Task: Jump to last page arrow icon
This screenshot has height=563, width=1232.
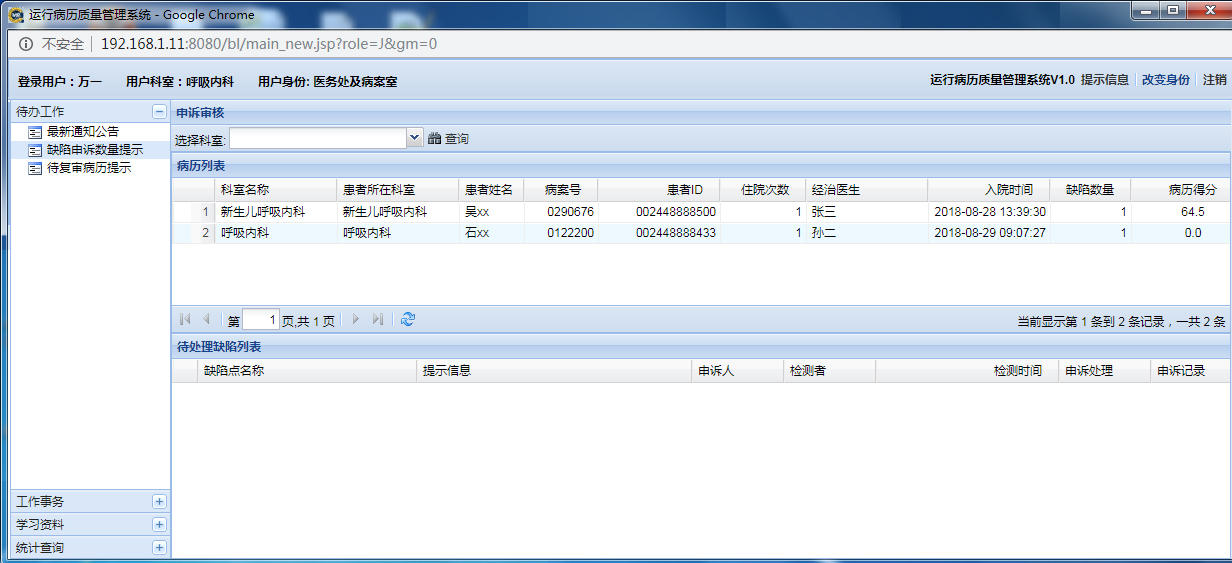Action: [x=378, y=320]
